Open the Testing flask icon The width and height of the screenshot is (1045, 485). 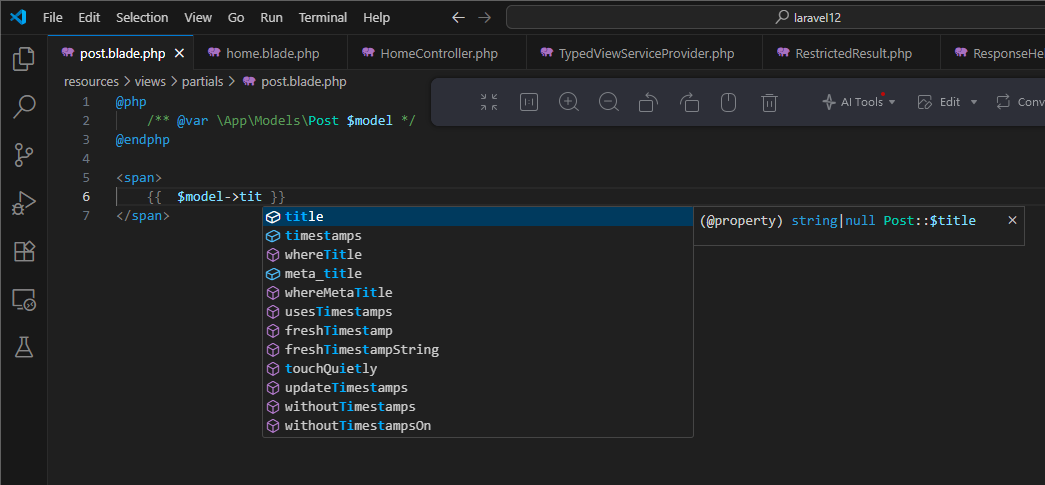click(24, 347)
